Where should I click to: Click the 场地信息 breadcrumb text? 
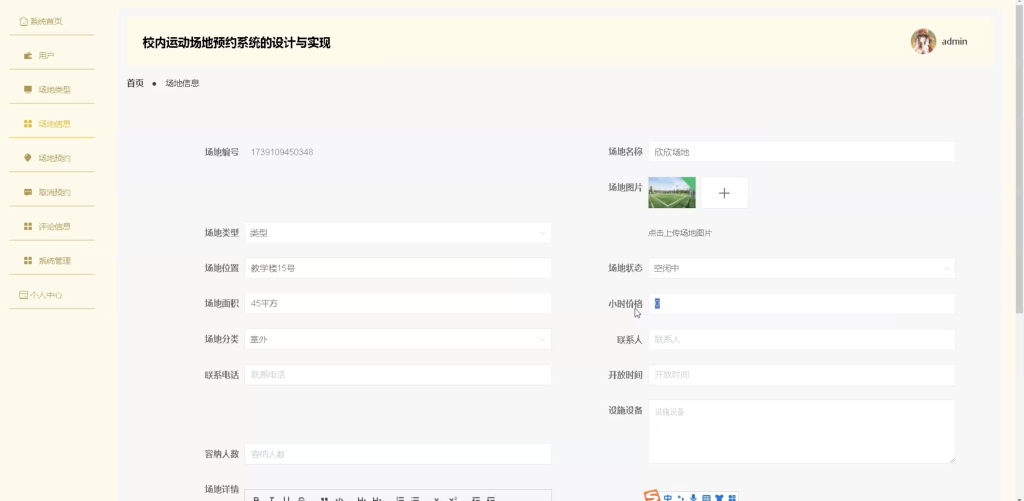(182, 83)
